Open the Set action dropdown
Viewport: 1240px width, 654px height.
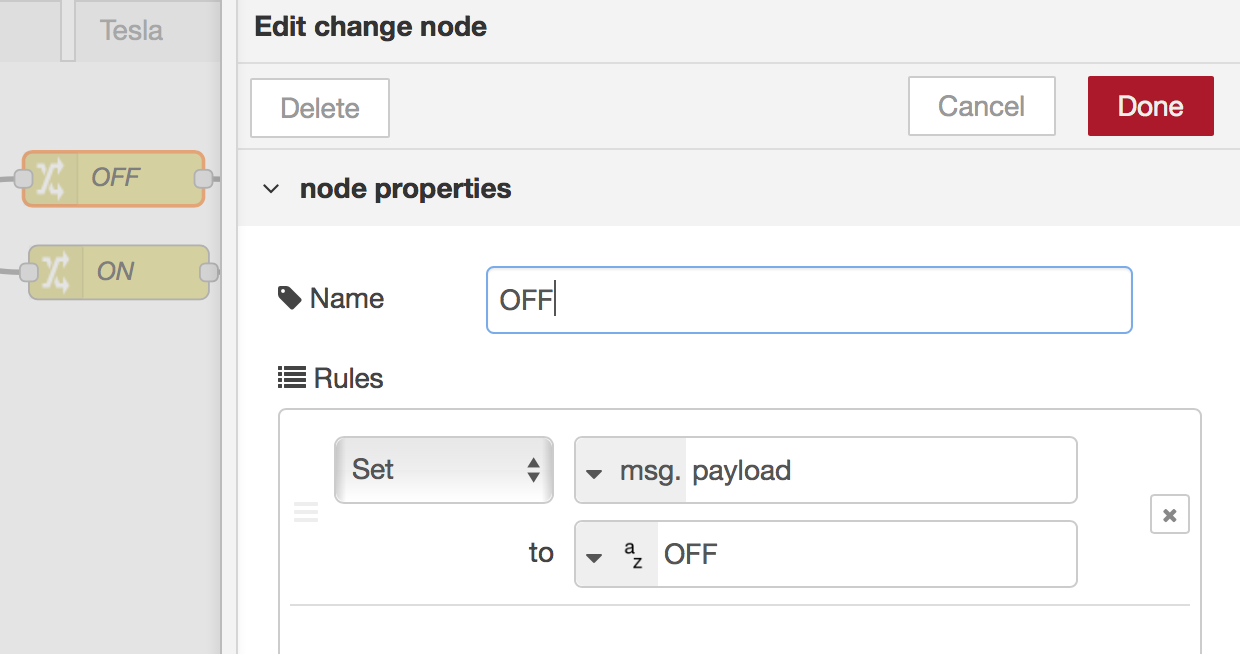pos(443,470)
